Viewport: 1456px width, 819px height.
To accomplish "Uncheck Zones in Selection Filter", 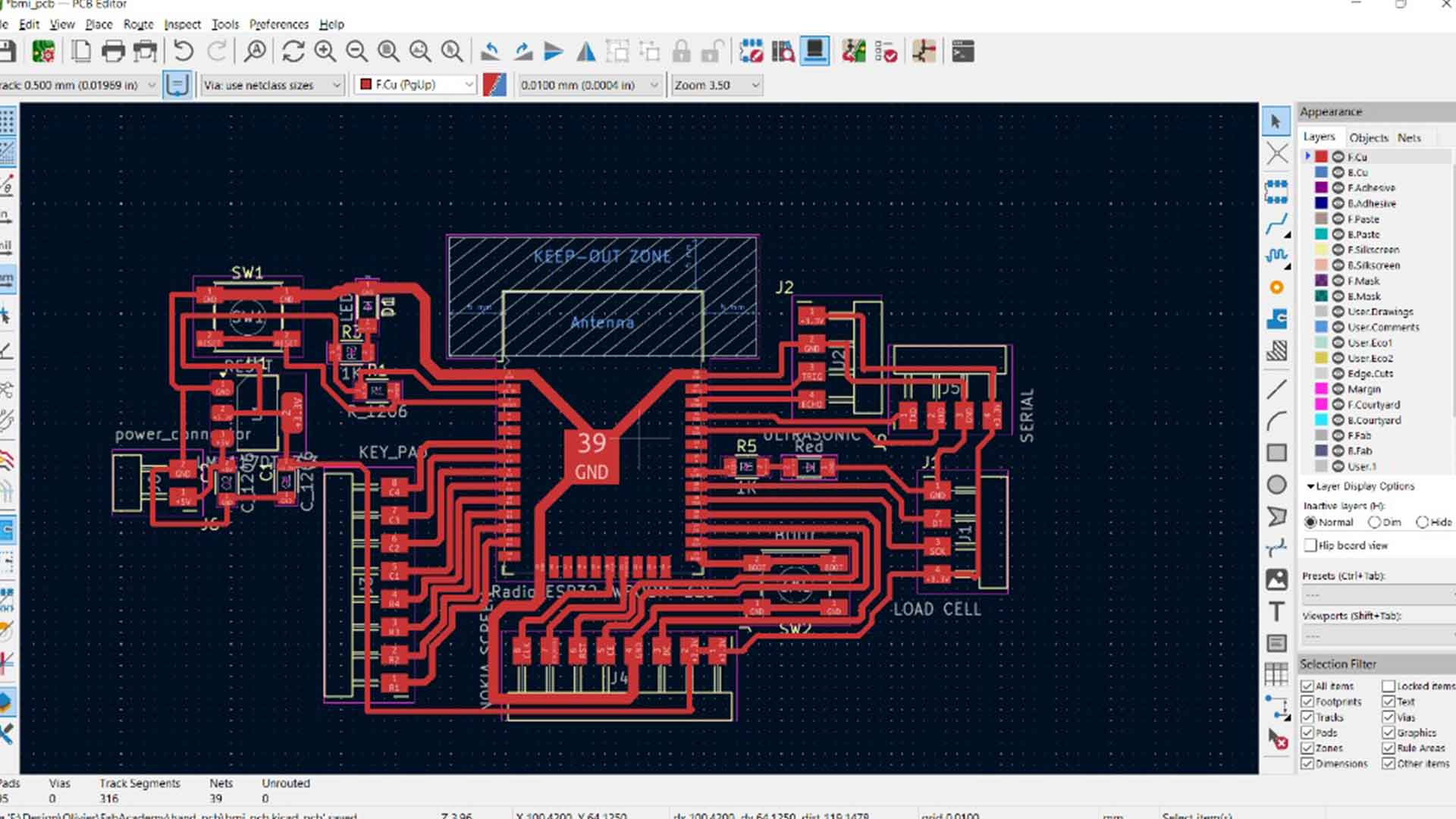I will point(1307,748).
